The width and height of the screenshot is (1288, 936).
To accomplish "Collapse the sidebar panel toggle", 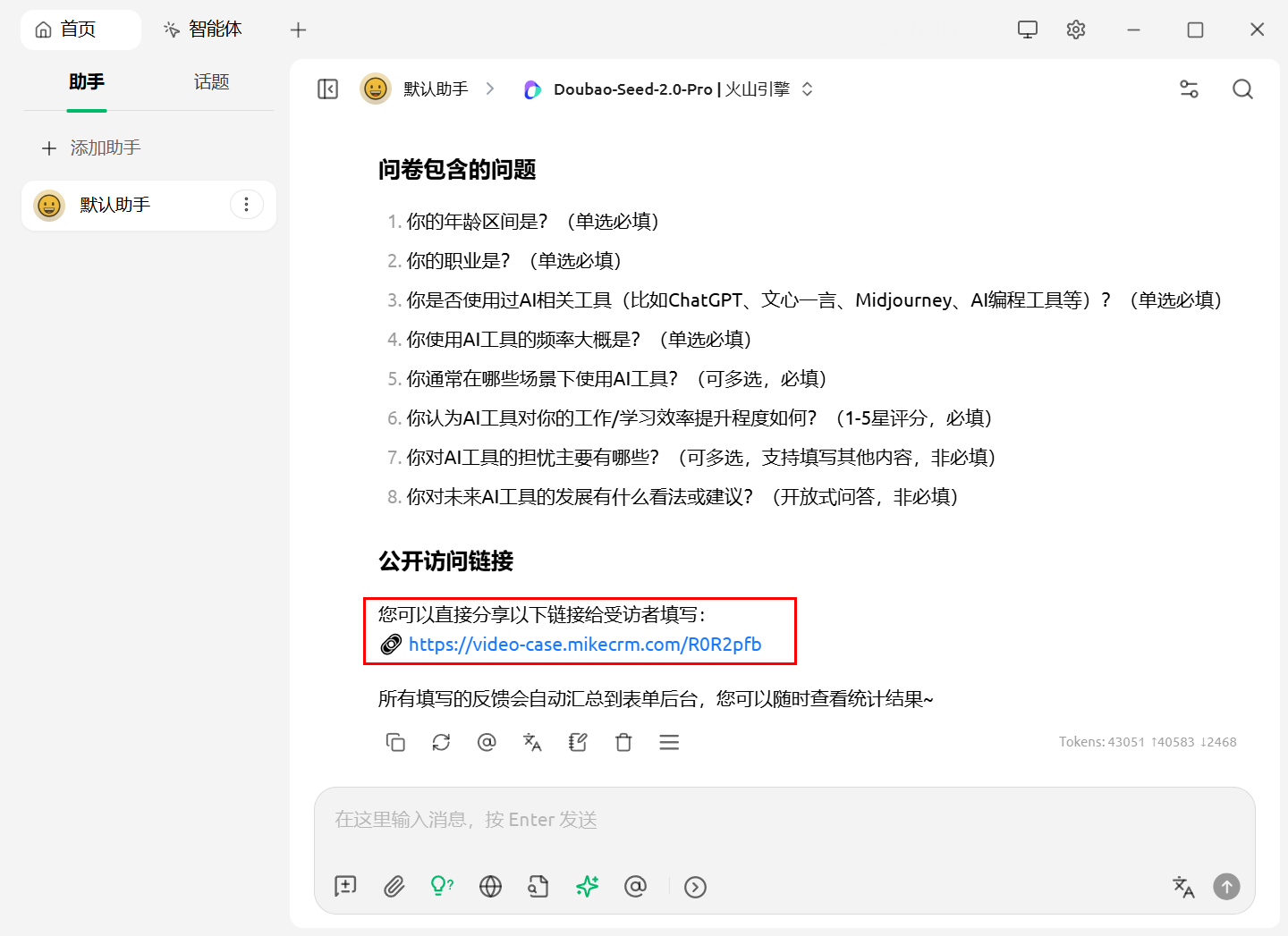I will click(x=328, y=89).
